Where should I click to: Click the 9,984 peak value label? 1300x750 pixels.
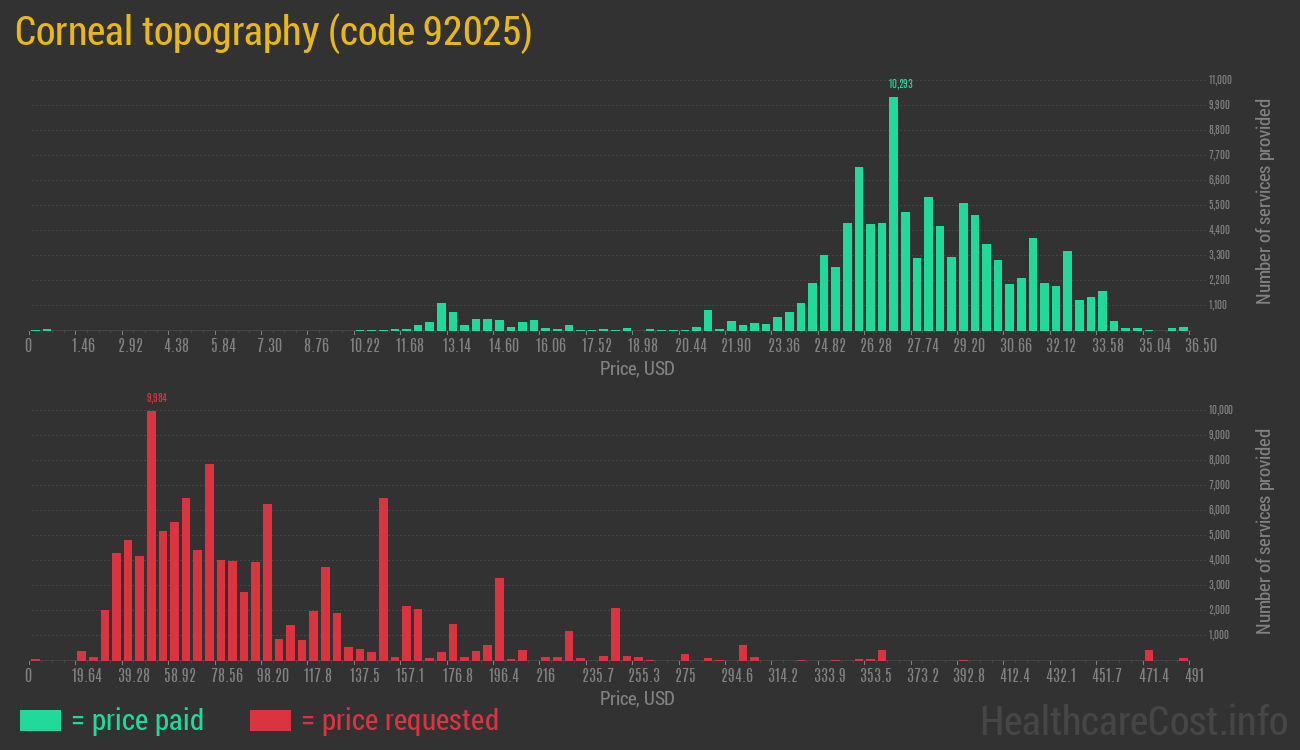click(156, 398)
